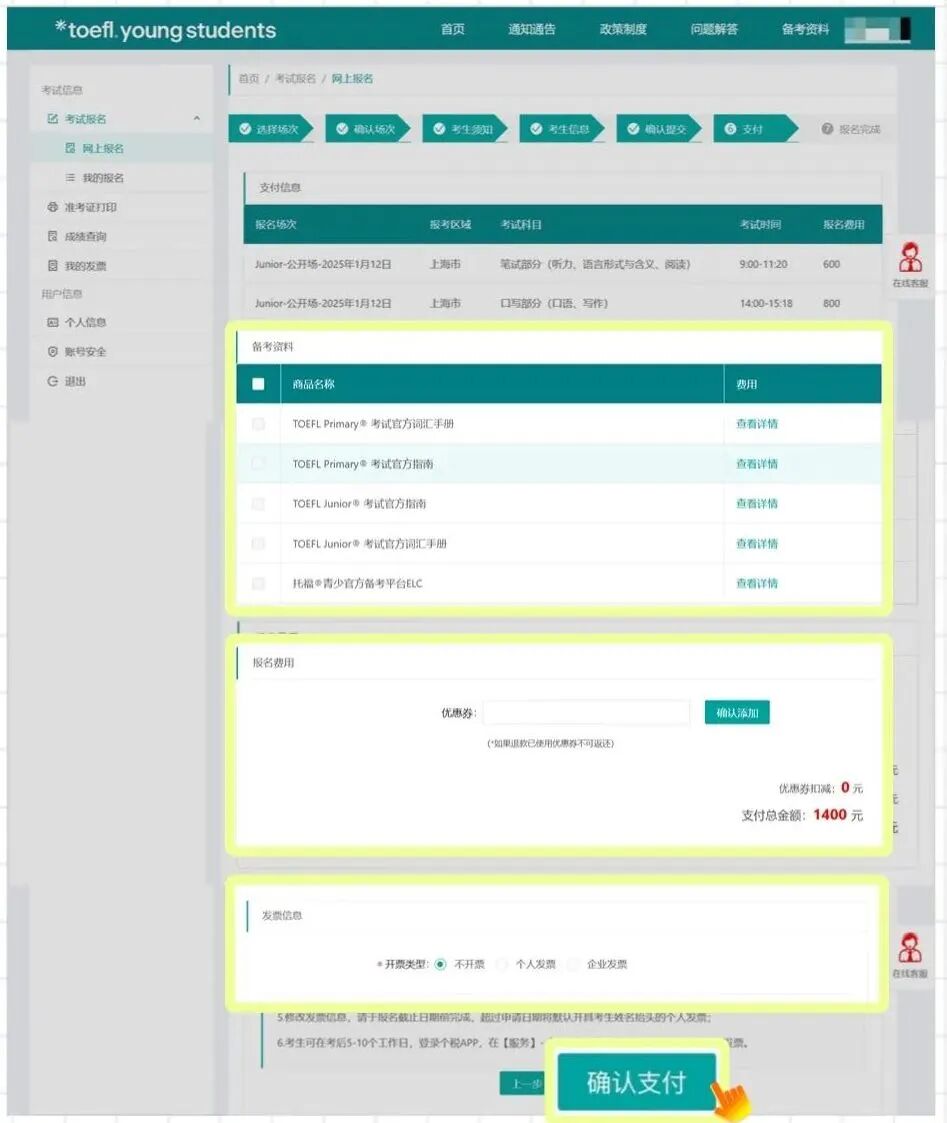The height and width of the screenshot is (1123, 947).
Task: Click the 退出 logout icon
Action: [53, 381]
